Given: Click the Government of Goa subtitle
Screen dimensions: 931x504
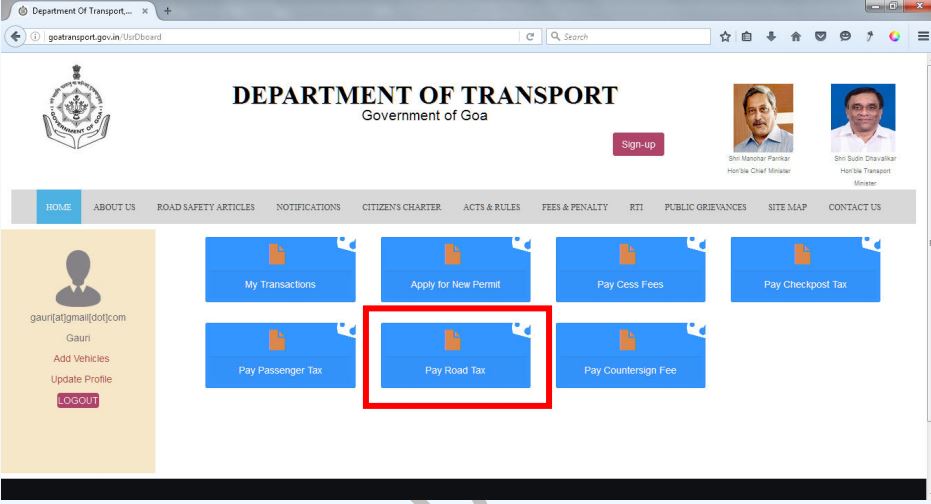Looking at the screenshot, I should click(x=425, y=115).
